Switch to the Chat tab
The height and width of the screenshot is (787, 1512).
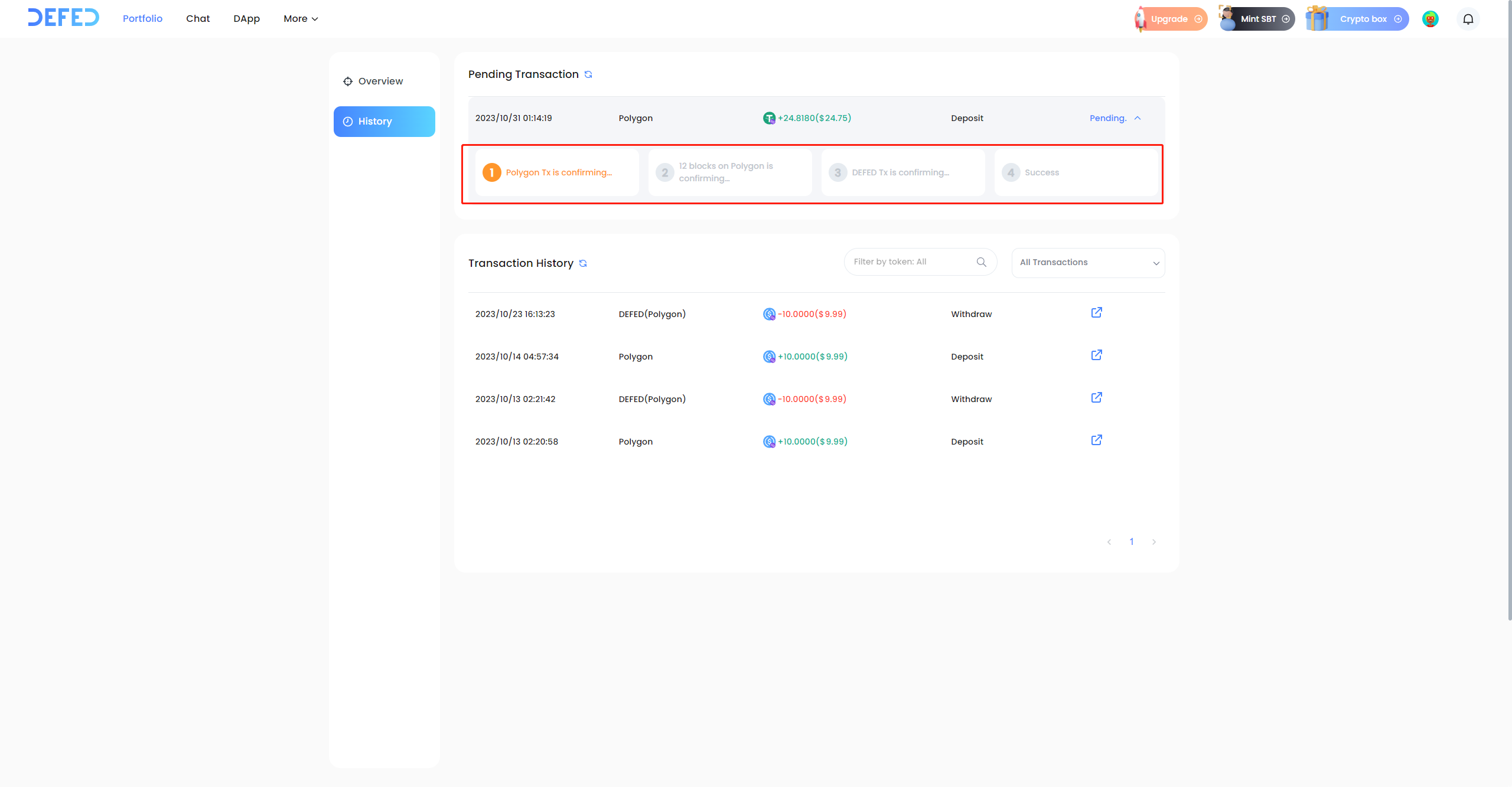click(198, 19)
